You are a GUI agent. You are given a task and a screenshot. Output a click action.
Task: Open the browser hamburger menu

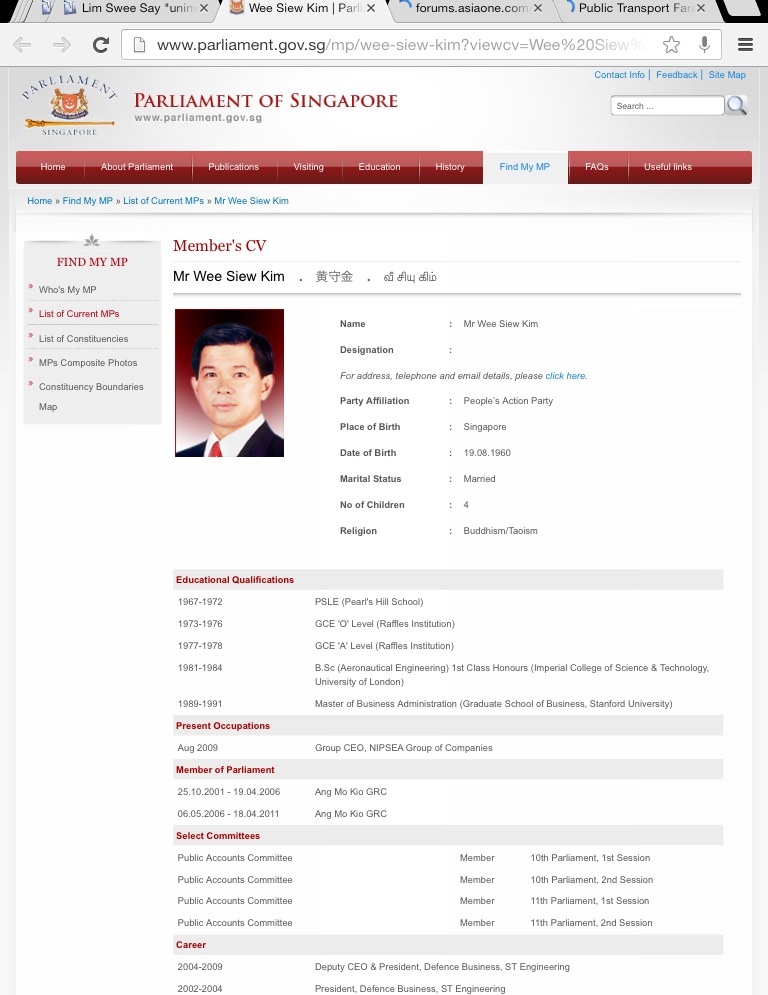click(745, 44)
